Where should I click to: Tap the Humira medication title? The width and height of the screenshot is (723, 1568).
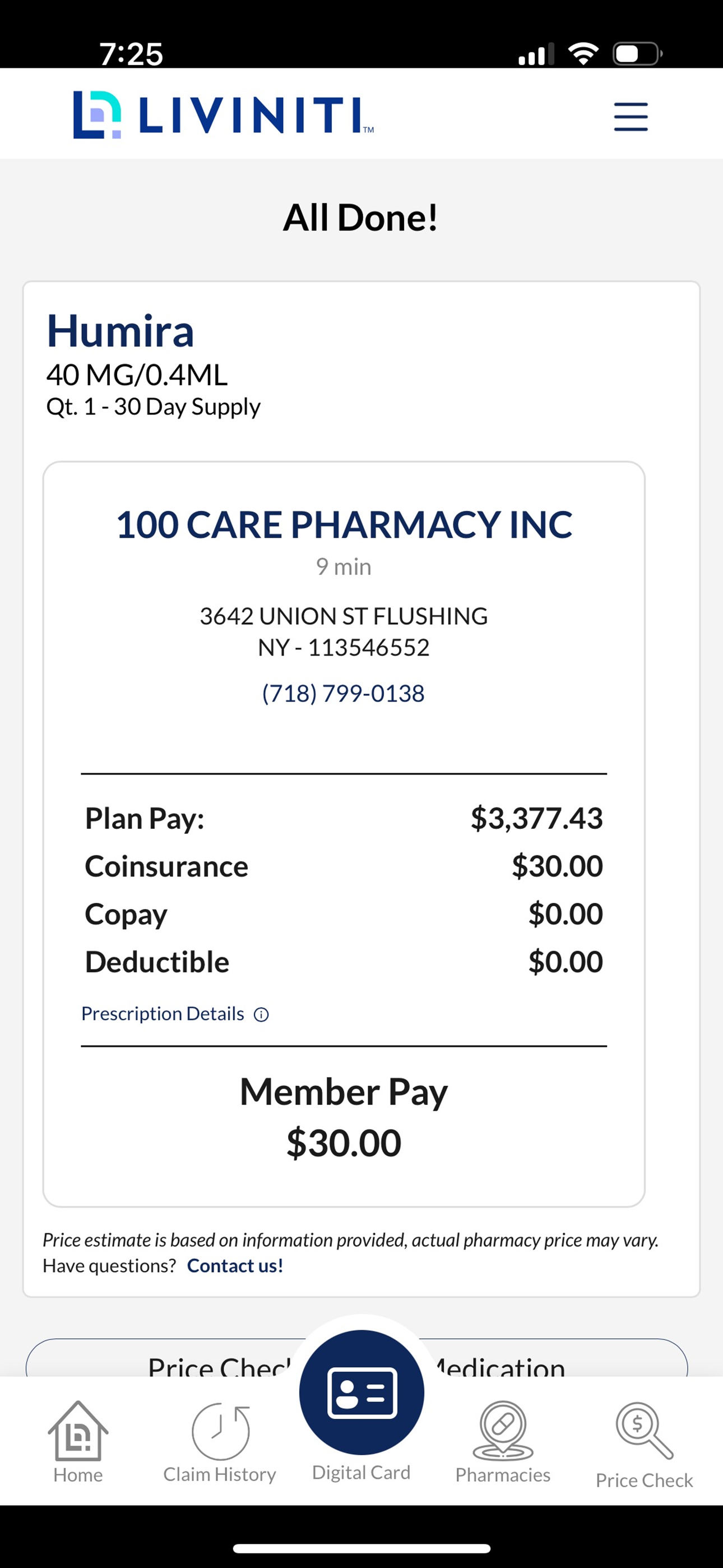click(x=121, y=330)
